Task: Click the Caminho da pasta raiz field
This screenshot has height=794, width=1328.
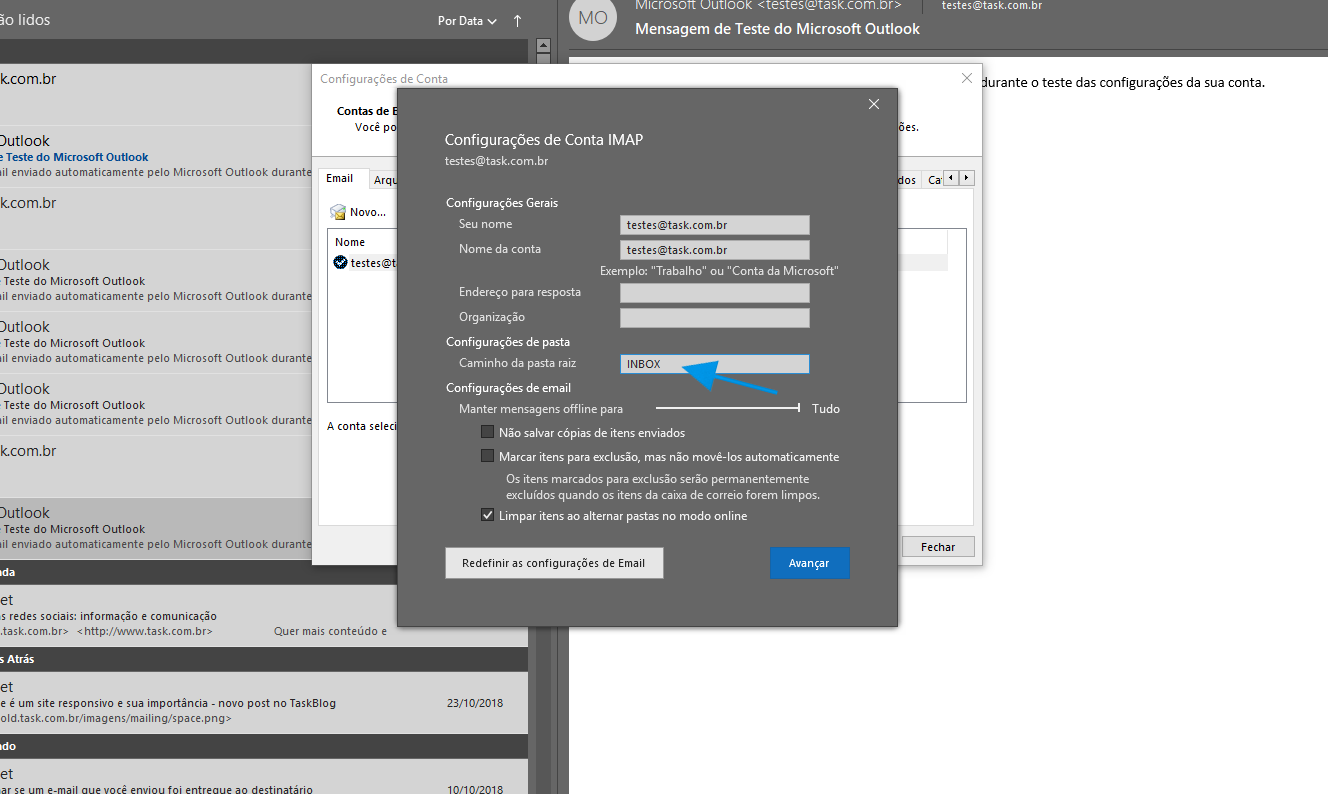Action: [714, 364]
